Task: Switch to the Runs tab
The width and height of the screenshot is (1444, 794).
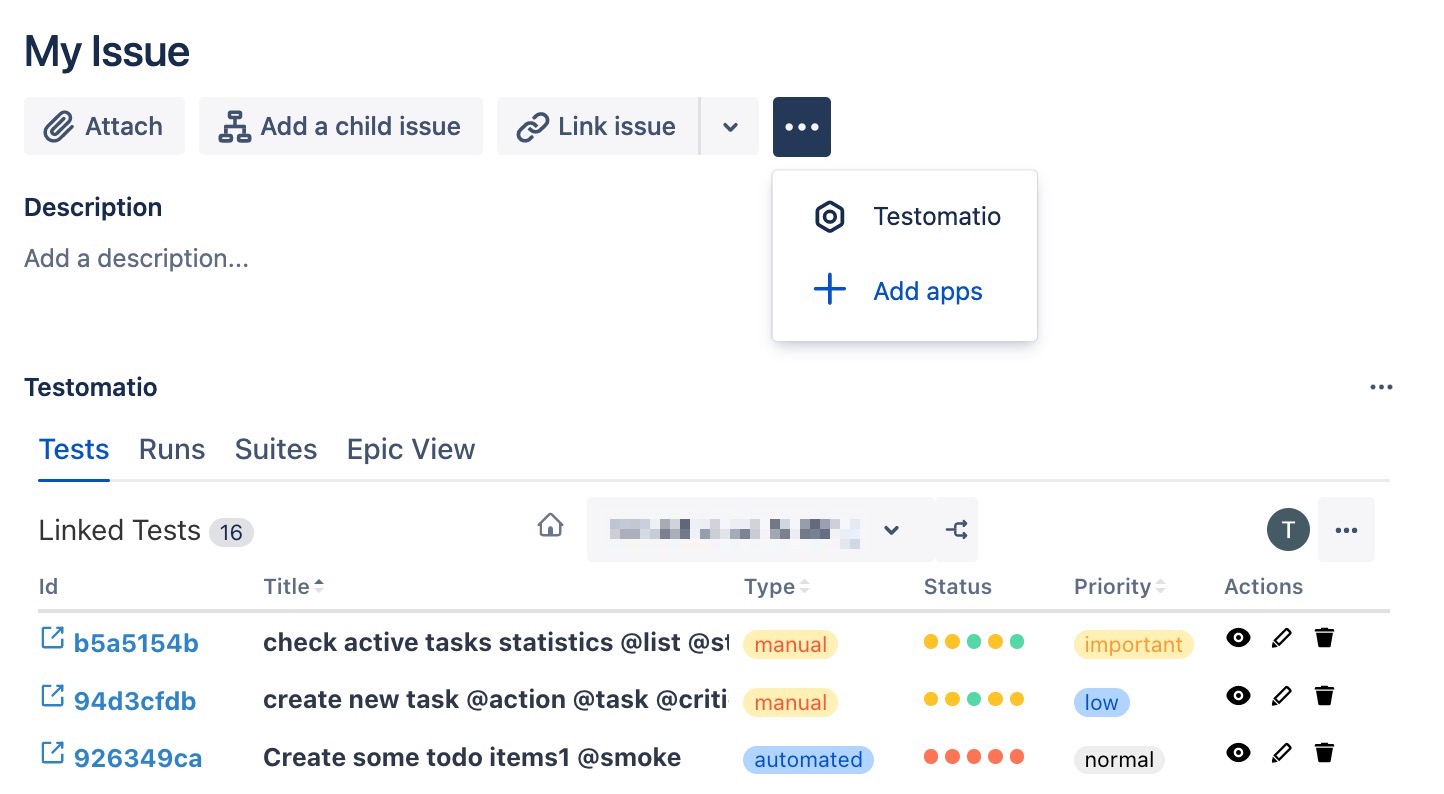Action: point(172,450)
